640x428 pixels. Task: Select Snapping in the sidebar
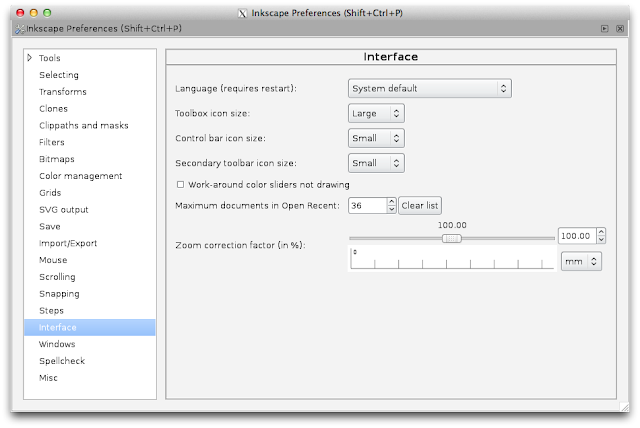point(59,294)
